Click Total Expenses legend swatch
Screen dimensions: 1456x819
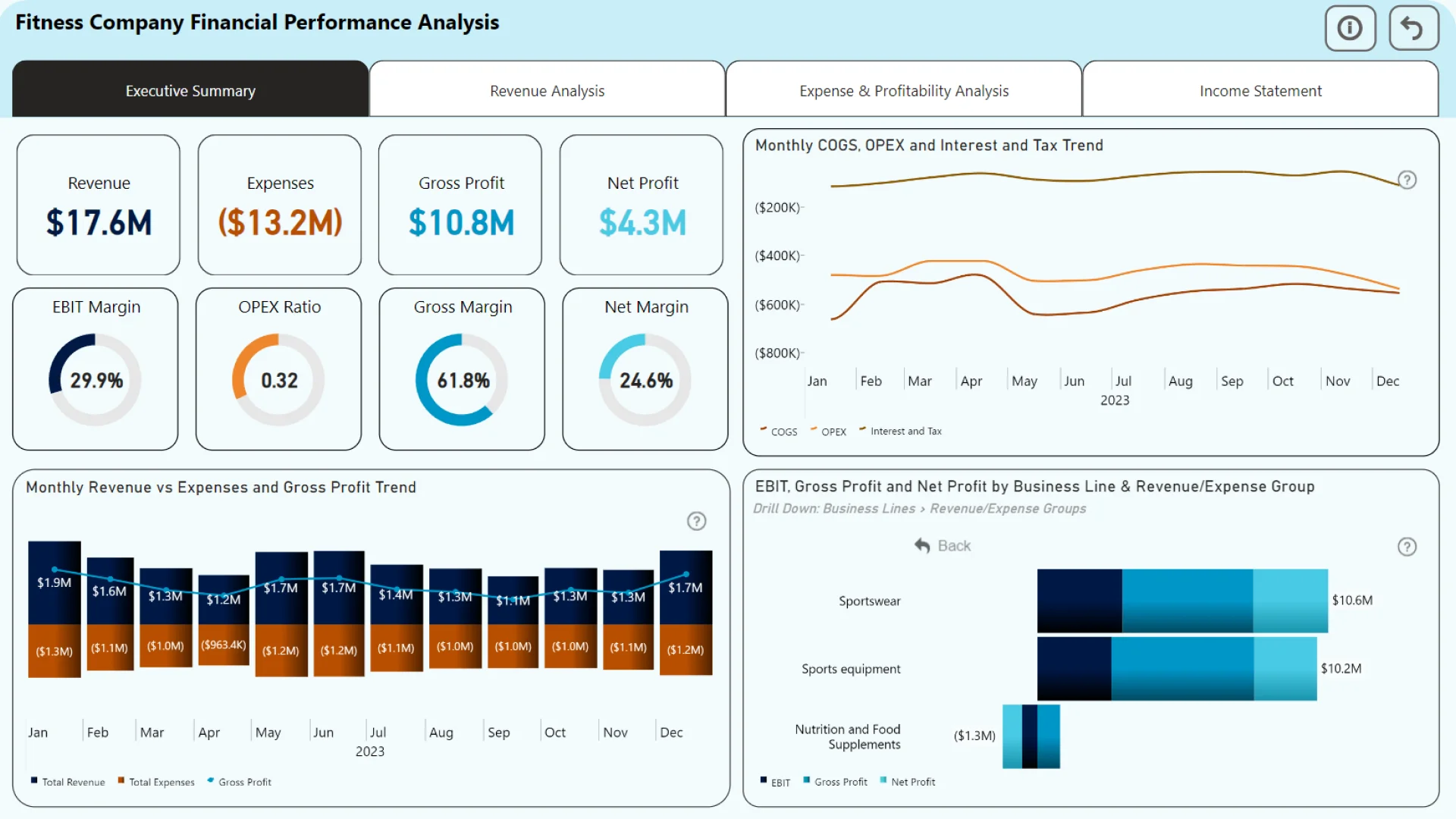pyautogui.click(x=121, y=780)
